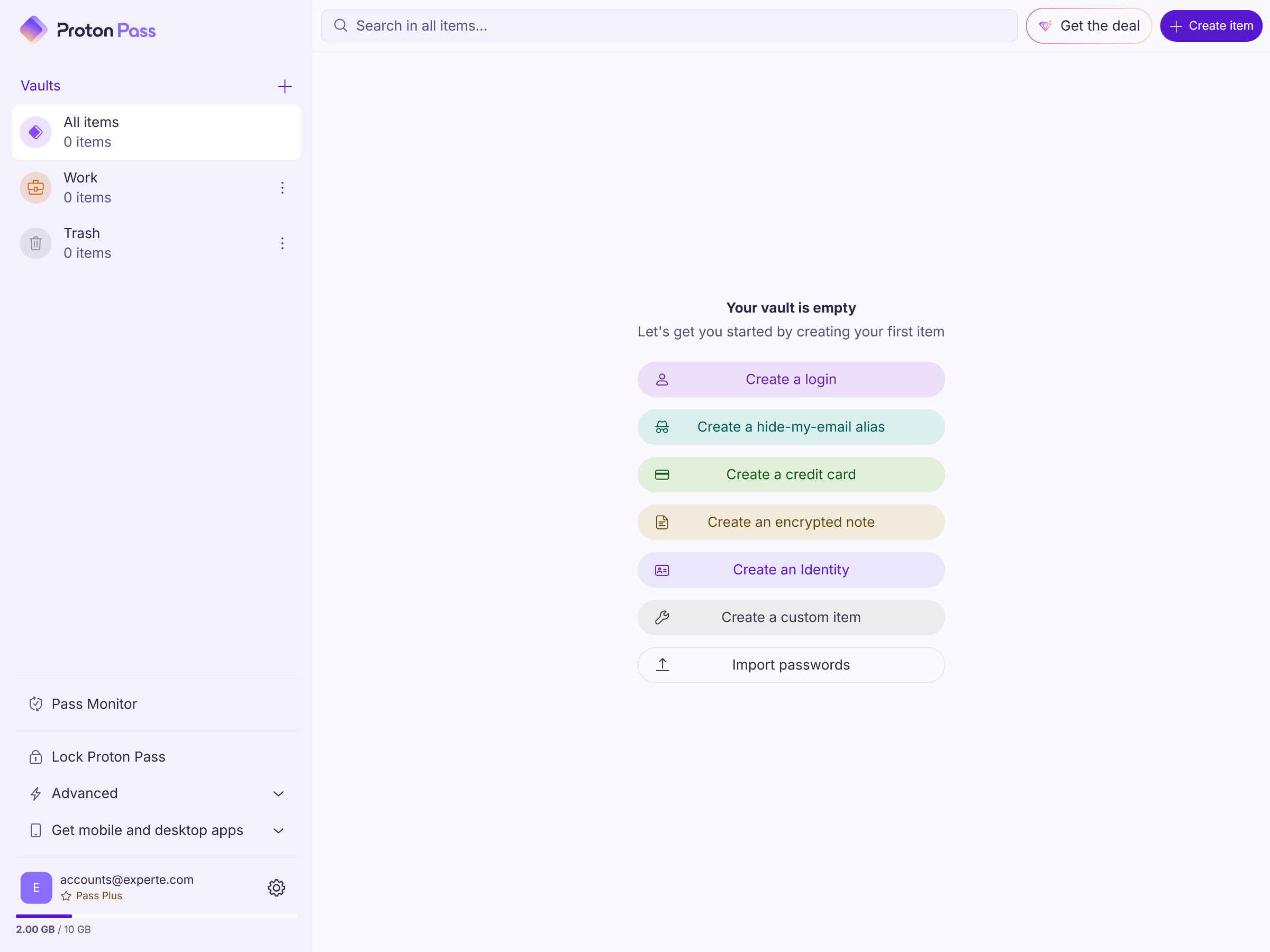Image resolution: width=1270 pixels, height=952 pixels.
Task: Expand Get mobile and desktop apps chevron
Action: 278,830
